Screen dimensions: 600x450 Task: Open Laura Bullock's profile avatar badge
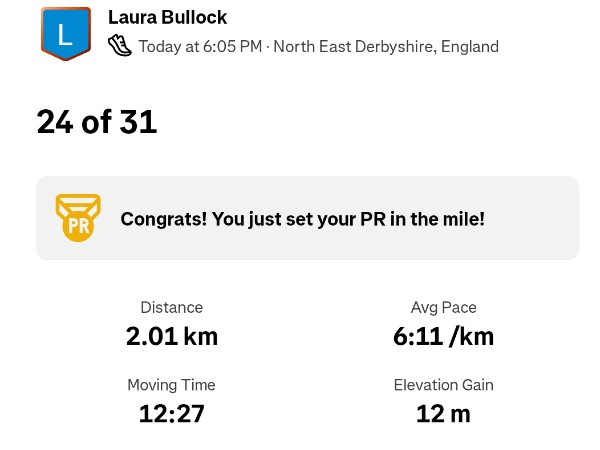pos(65,34)
